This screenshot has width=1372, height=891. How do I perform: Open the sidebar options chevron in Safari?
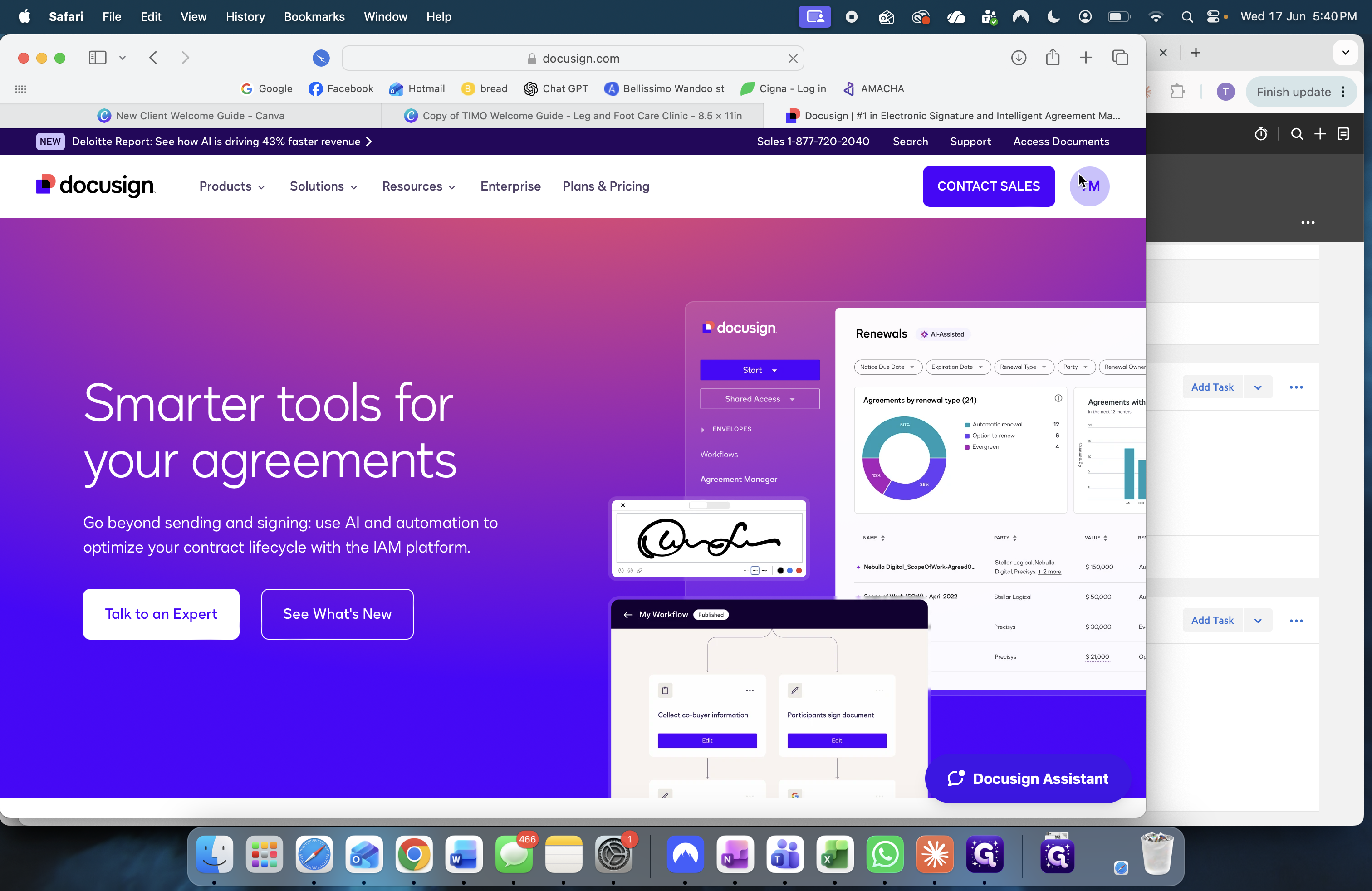tap(122, 58)
